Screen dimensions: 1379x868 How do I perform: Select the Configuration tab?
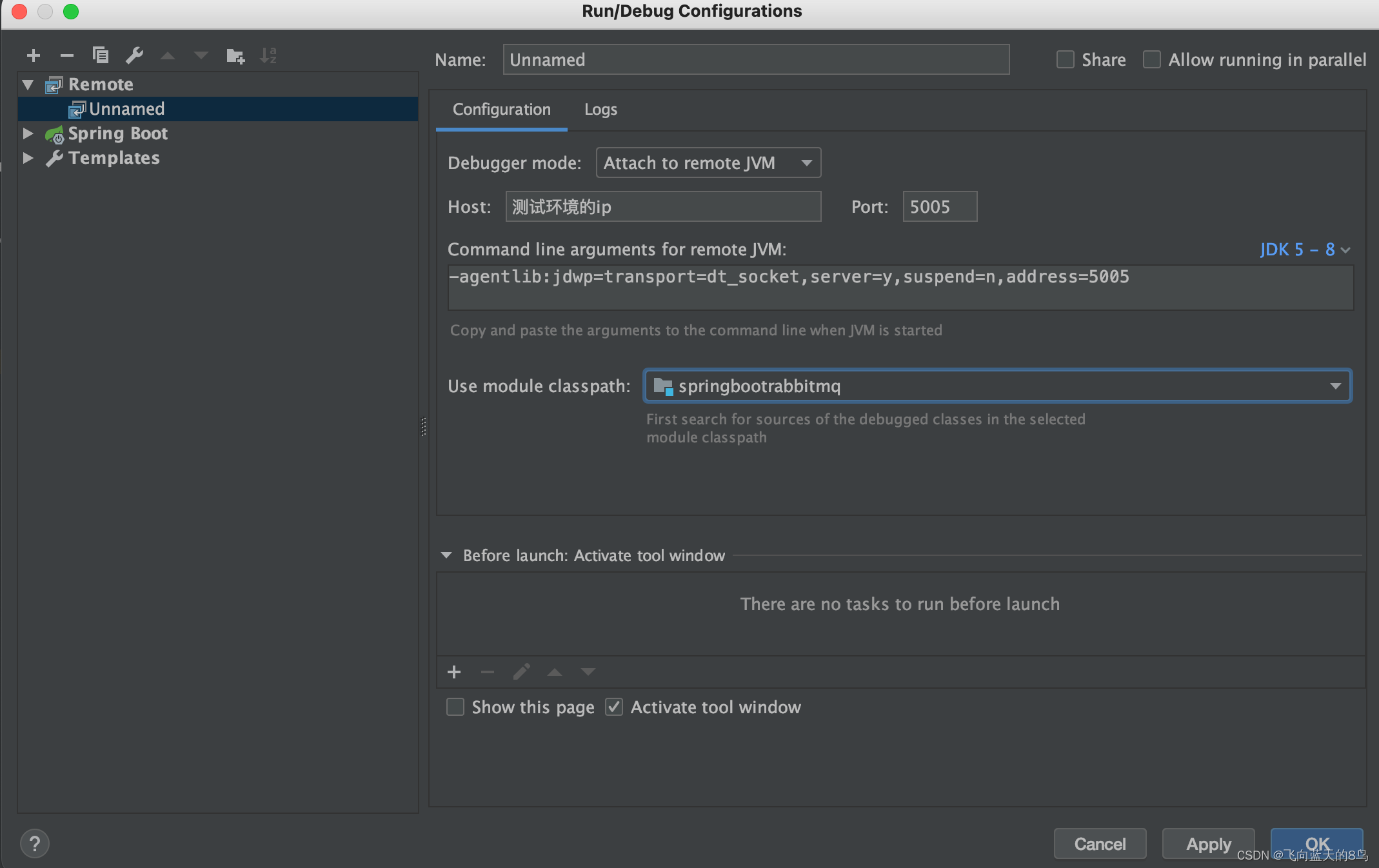point(501,110)
